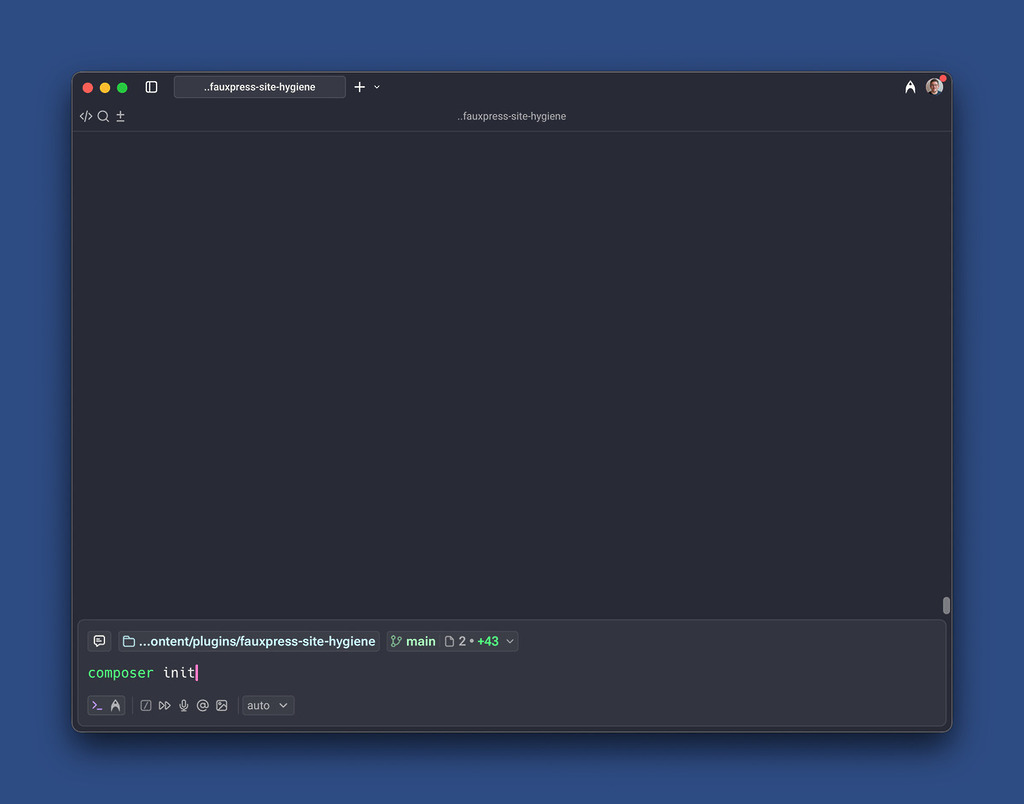Open the tab options chevron beside the plus
Image resolution: width=1024 pixels, height=804 pixels.
tap(377, 87)
